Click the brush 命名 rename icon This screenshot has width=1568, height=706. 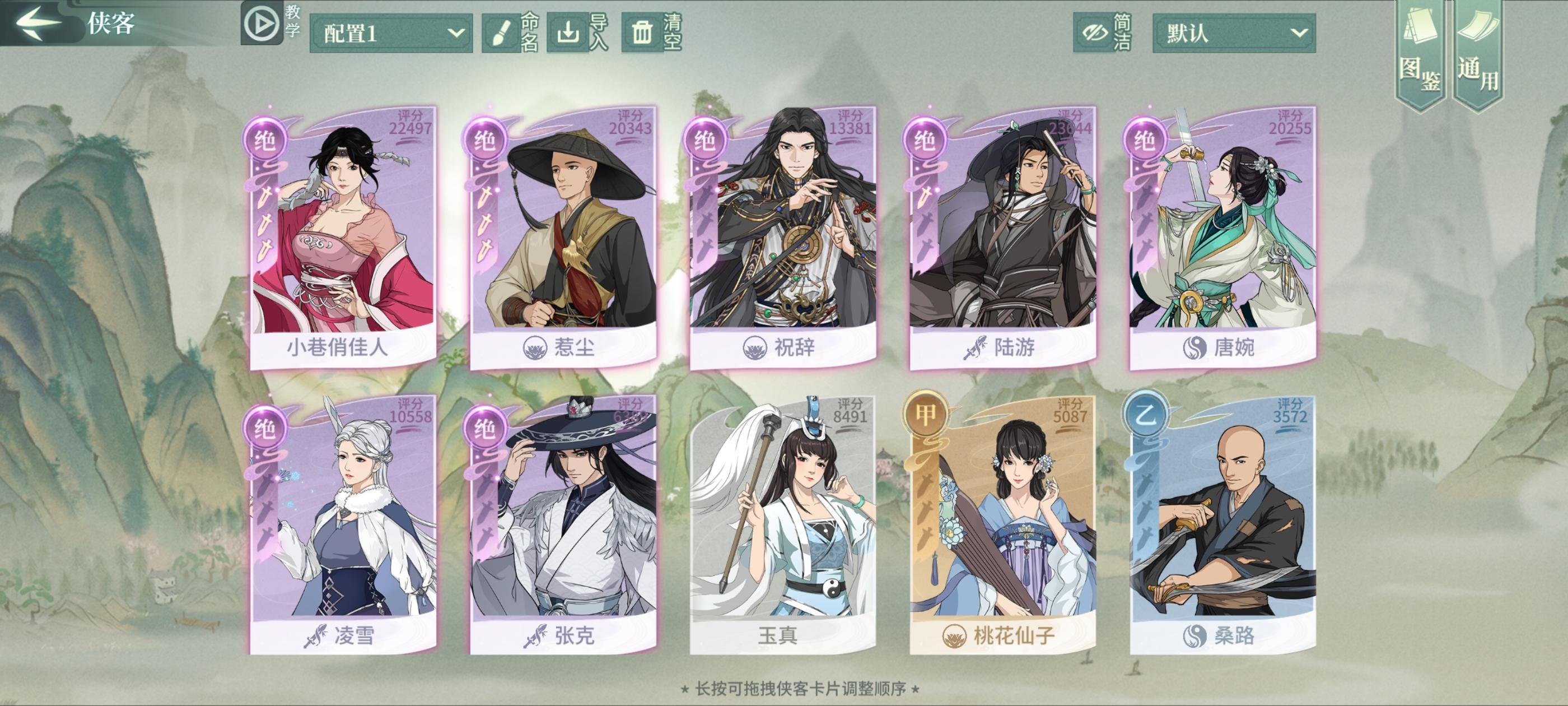tap(500, 33)
